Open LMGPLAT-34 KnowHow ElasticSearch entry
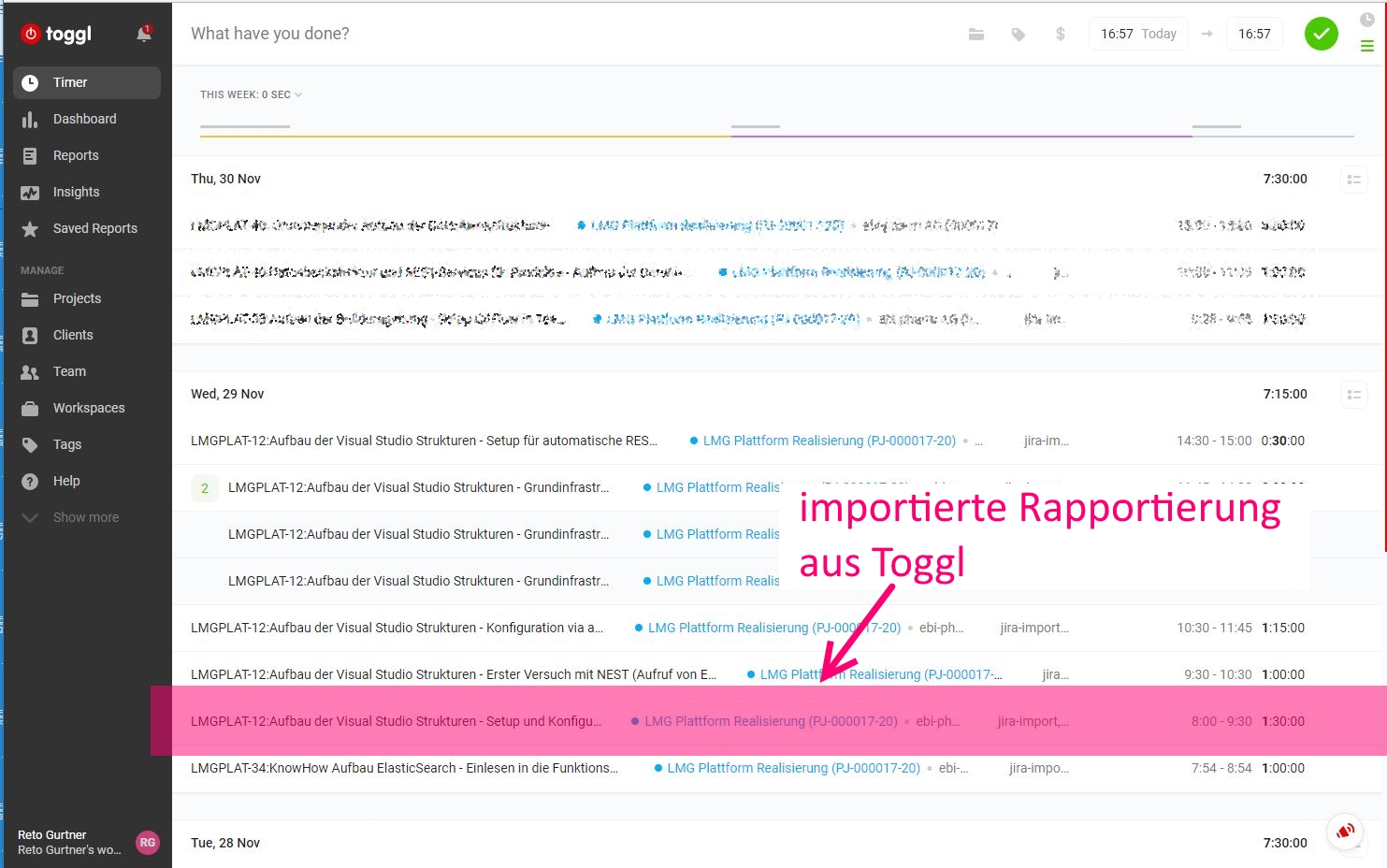 [405, 768]
